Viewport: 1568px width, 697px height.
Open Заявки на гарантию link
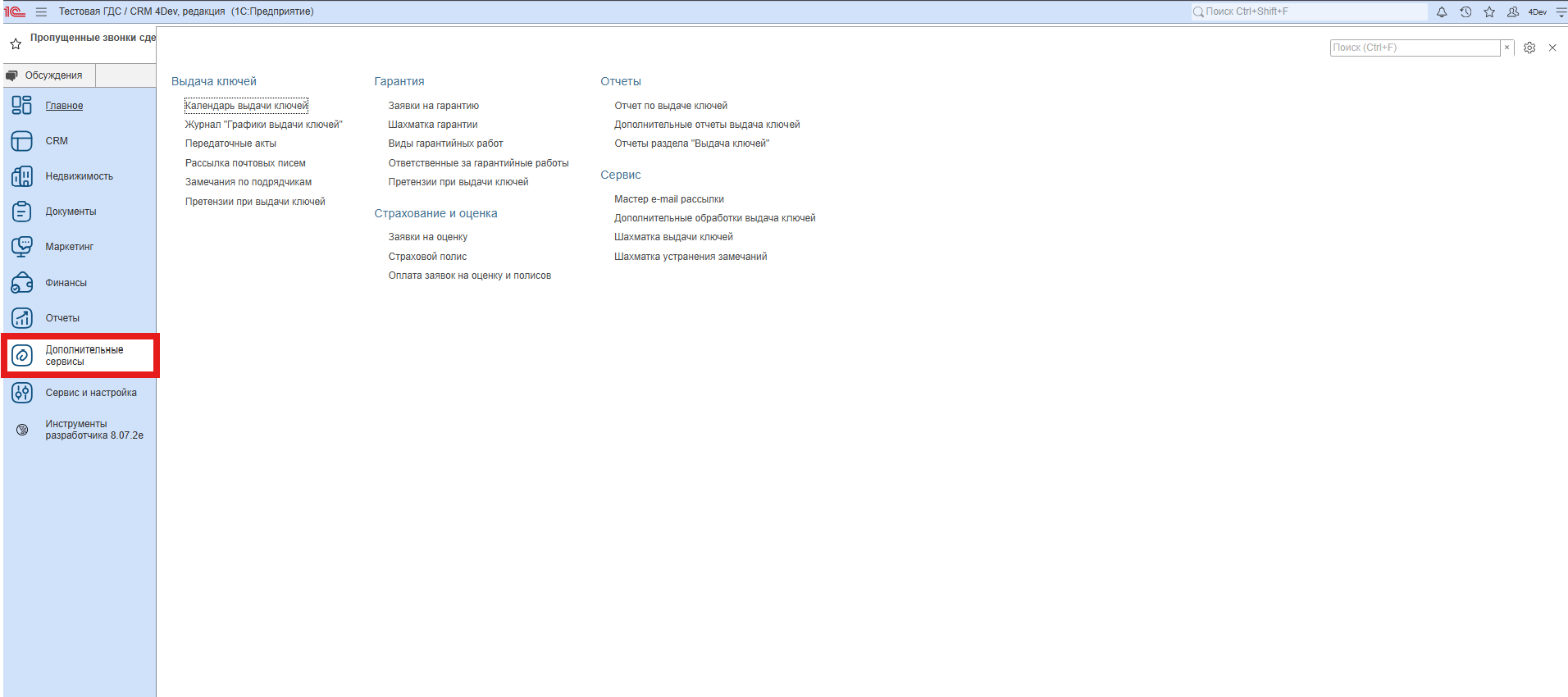point(433,106)
